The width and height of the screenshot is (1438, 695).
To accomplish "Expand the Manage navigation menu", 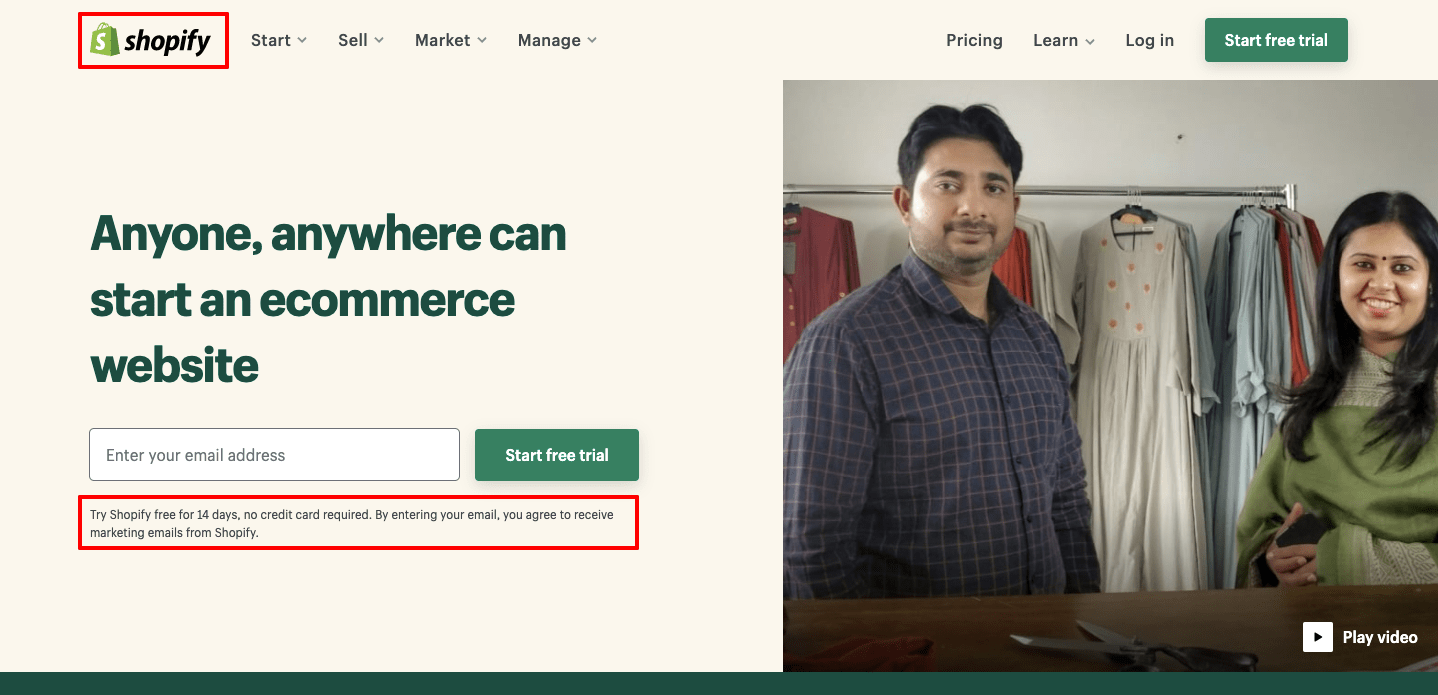I will (557, 40).
